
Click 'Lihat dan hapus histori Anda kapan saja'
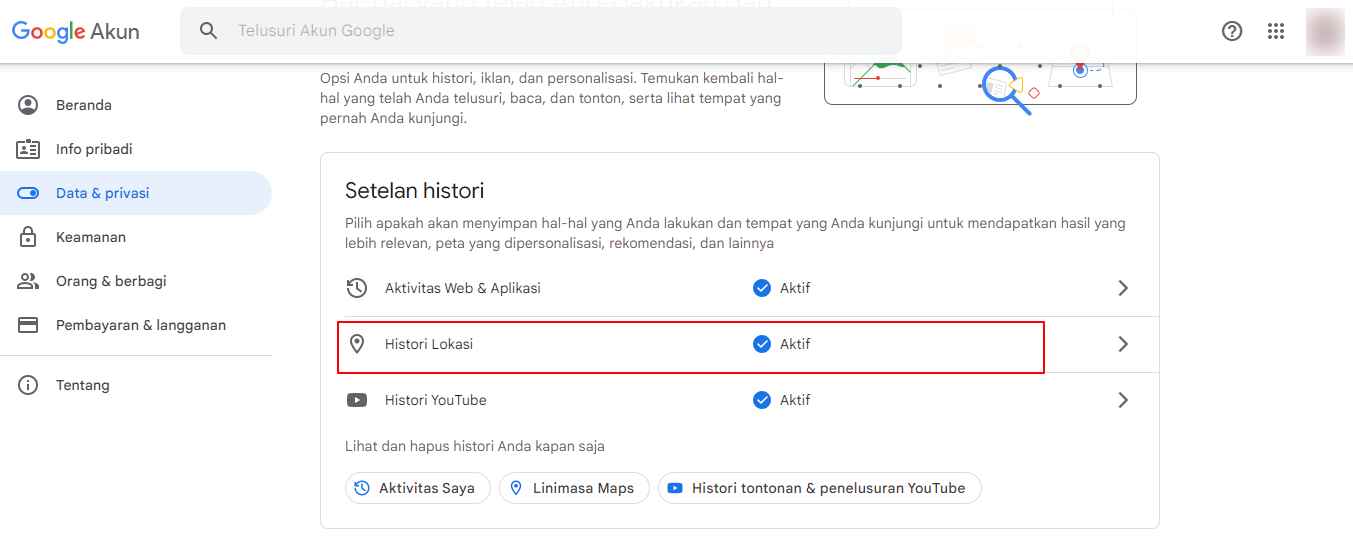pos(475,446)
